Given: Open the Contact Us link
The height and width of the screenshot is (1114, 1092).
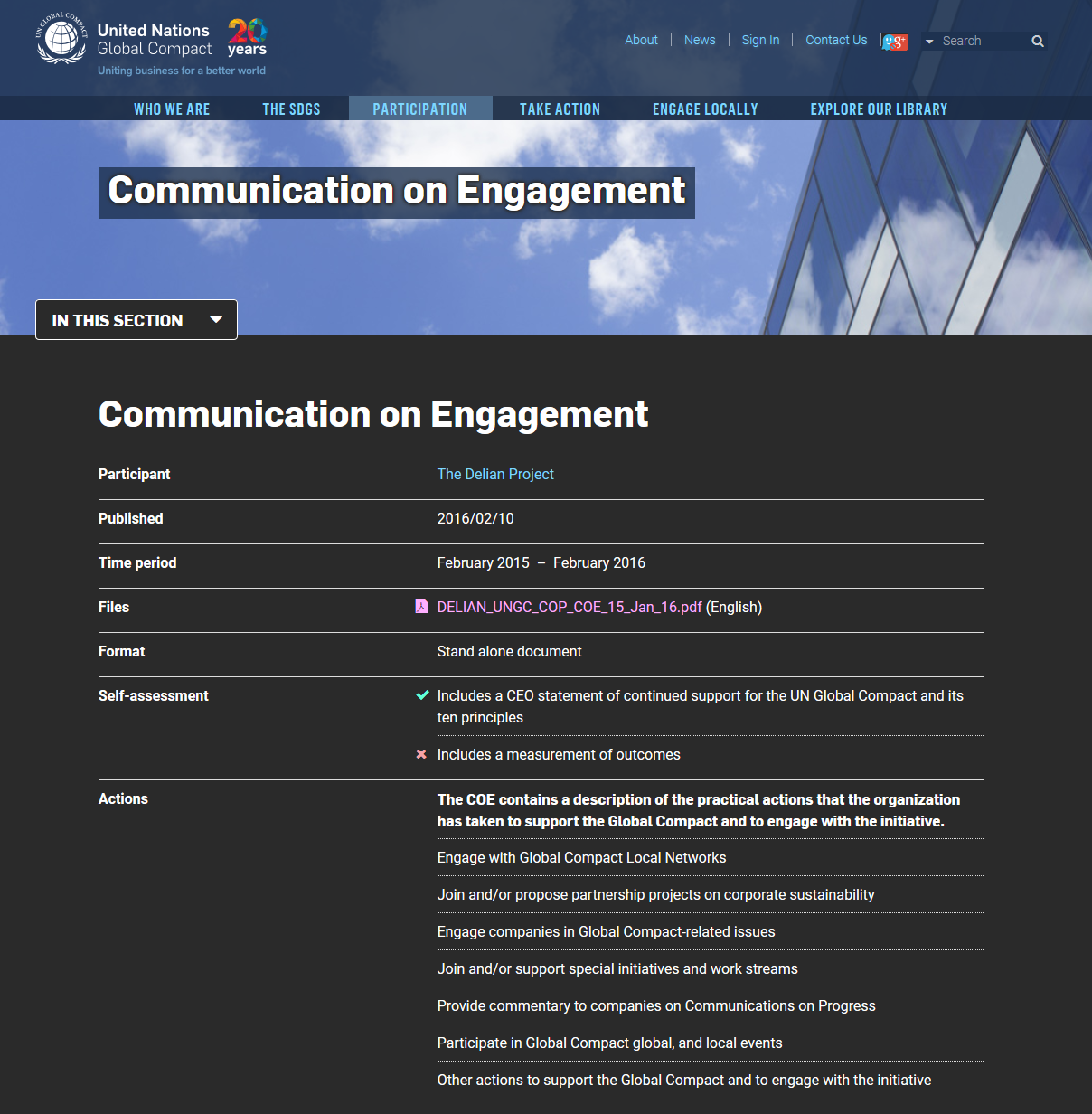Looking at the screenshot, I should [836, 40].
